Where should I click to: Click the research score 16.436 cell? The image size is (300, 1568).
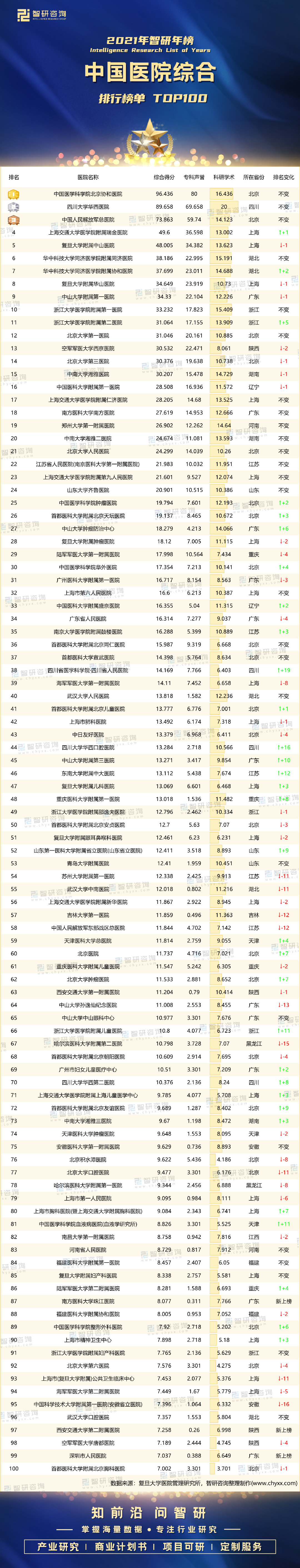pos(224,194)
